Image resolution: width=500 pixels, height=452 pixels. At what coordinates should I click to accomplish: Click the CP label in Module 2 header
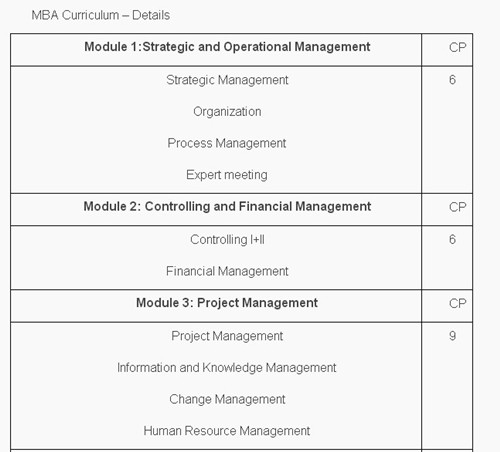click(x=457, y=207)
